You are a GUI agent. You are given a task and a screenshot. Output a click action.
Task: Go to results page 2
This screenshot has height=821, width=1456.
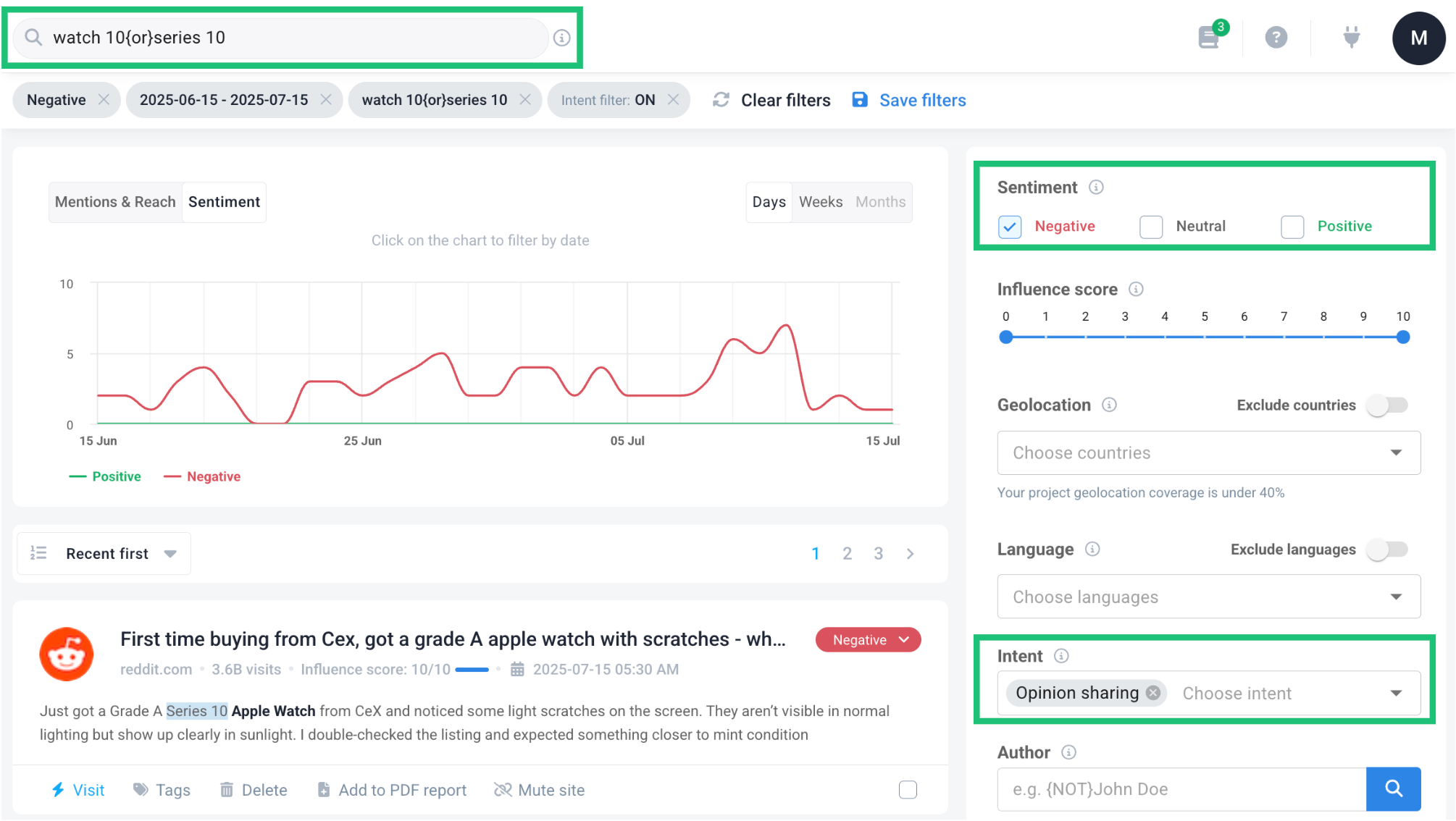coord(847,554)
